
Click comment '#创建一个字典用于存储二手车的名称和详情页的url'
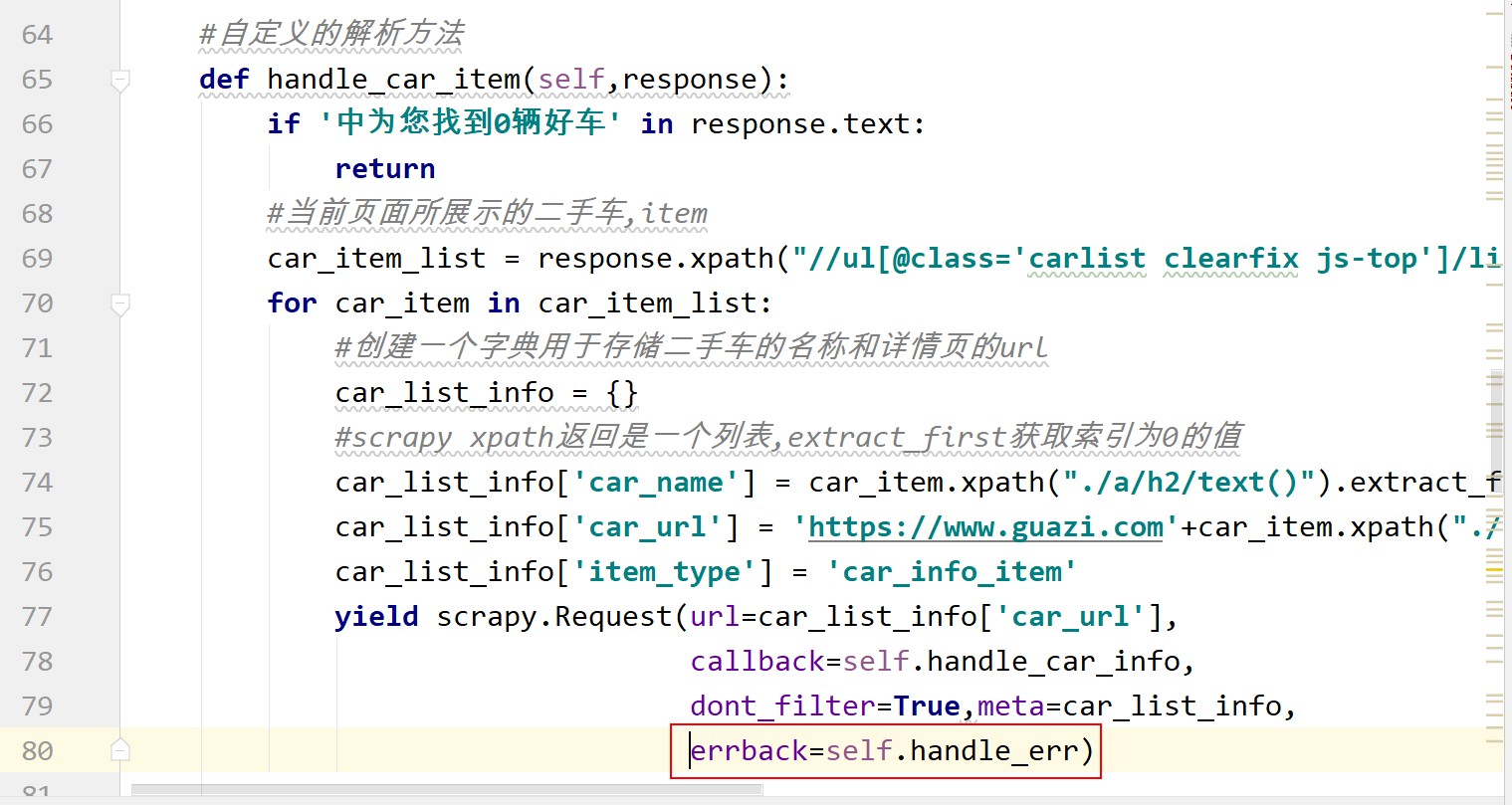pos(692,347)
